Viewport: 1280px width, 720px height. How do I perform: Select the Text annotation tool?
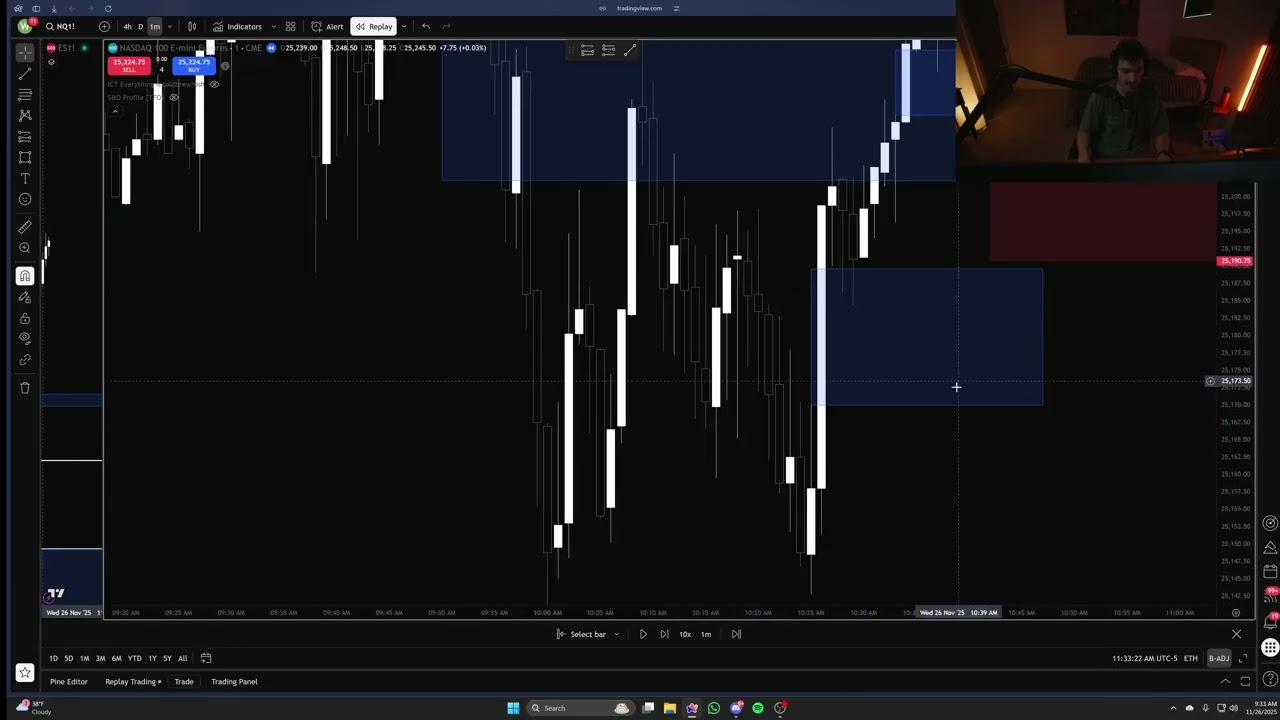[25, 178]
